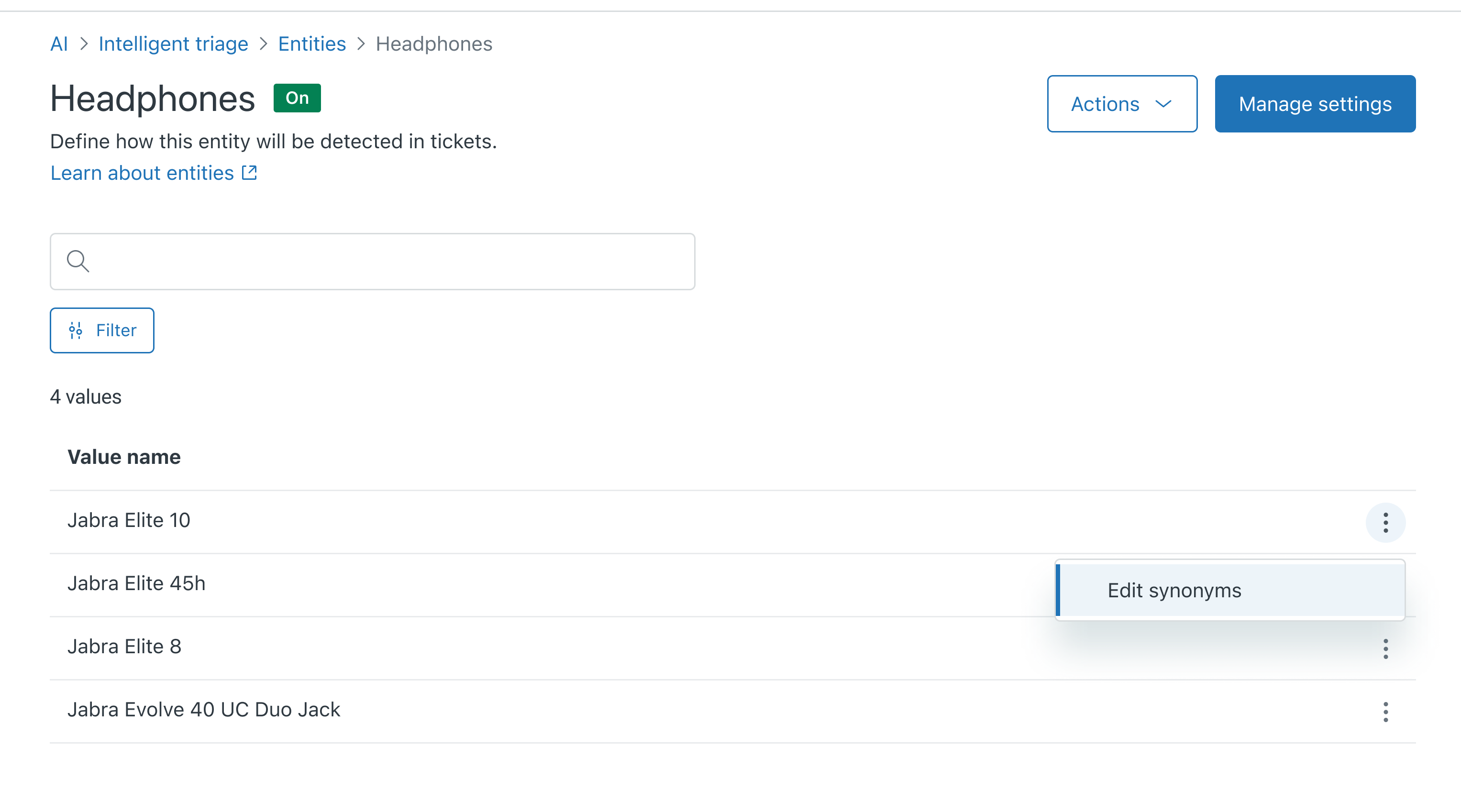Select the Jabra Elite 45h row
The image size is (1461, 812).
tap(733, 584)
